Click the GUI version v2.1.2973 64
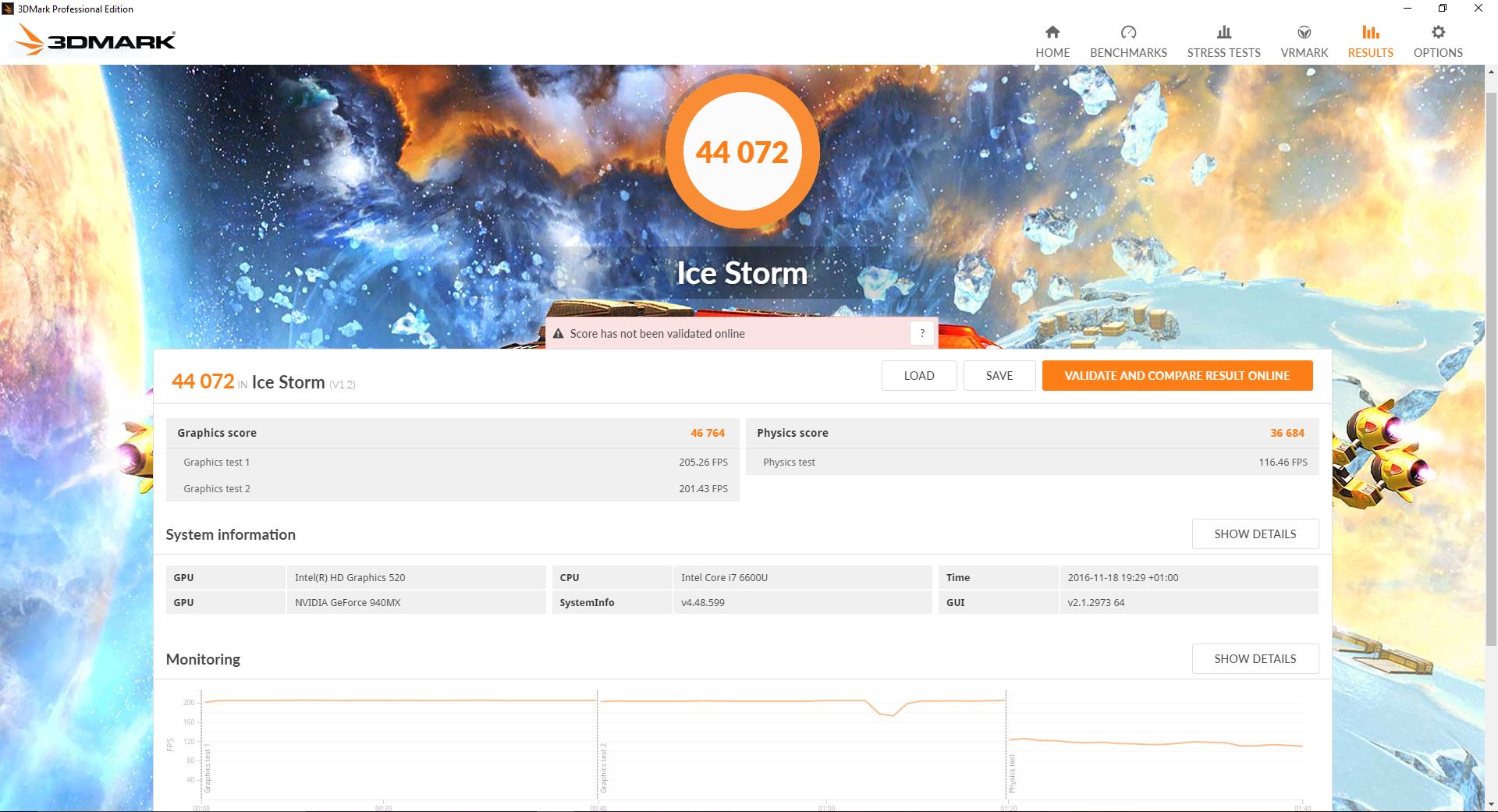The height and width of the screenshot is (812, 1498). point(1096,603)
